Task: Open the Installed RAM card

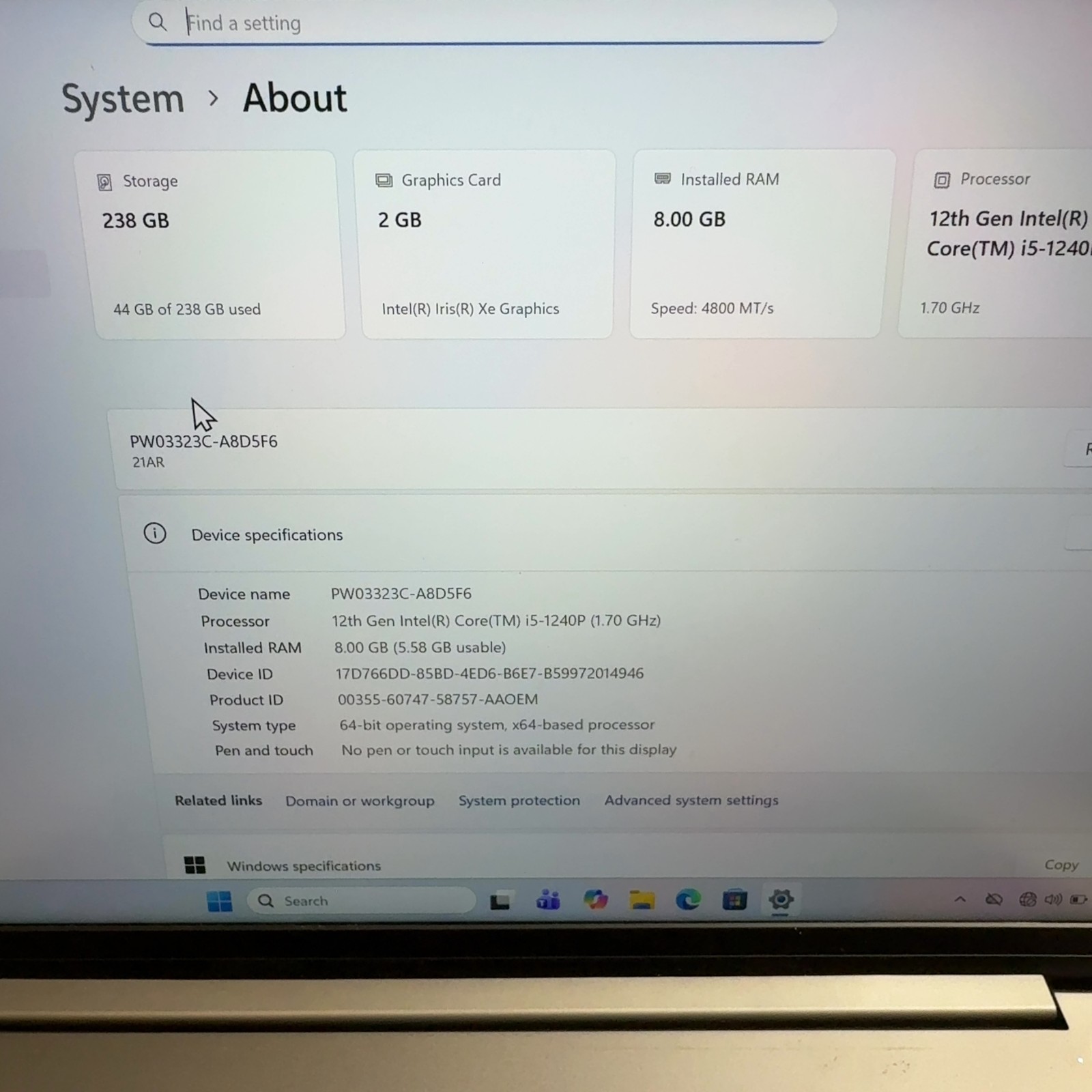Action: [x=763, y=244]
